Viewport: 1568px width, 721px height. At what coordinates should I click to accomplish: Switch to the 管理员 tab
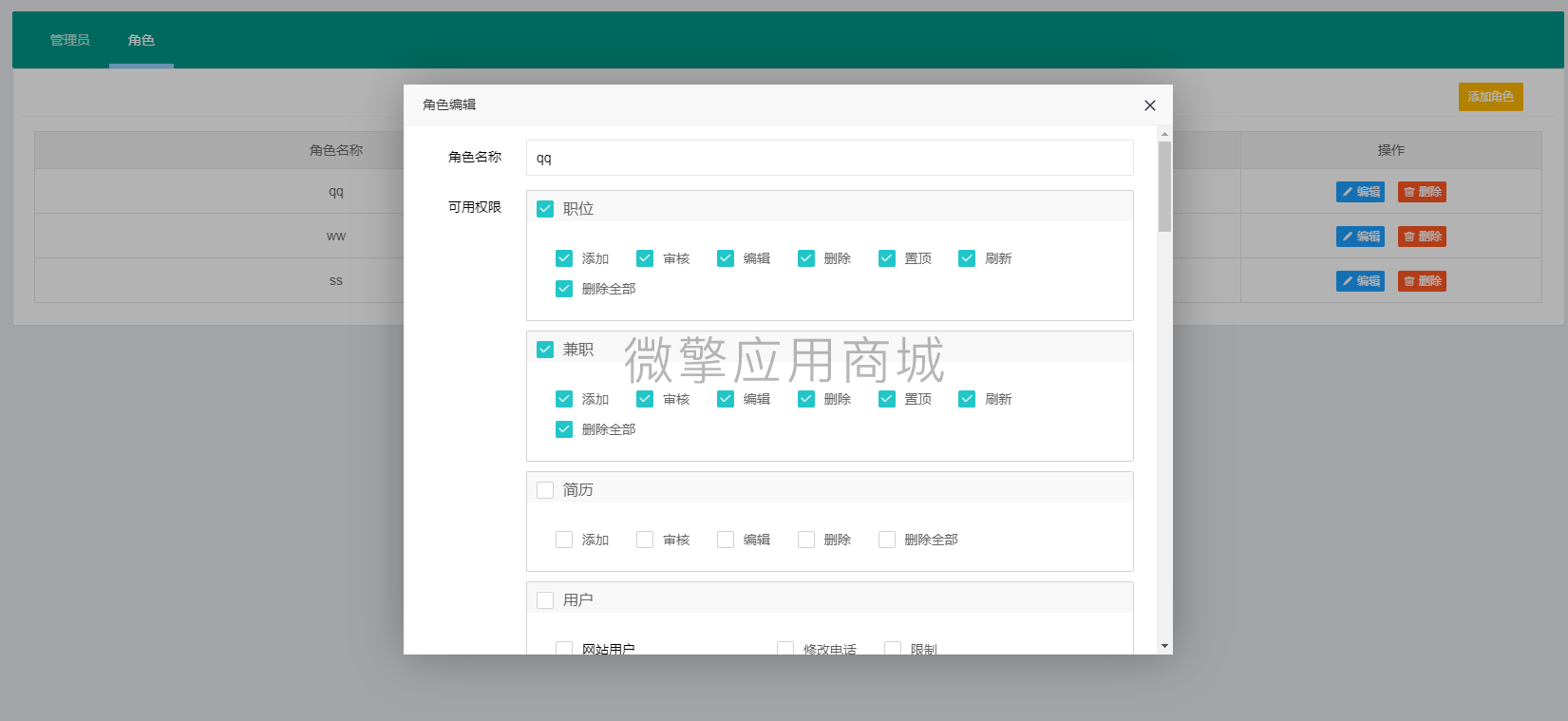pos(70,40)
